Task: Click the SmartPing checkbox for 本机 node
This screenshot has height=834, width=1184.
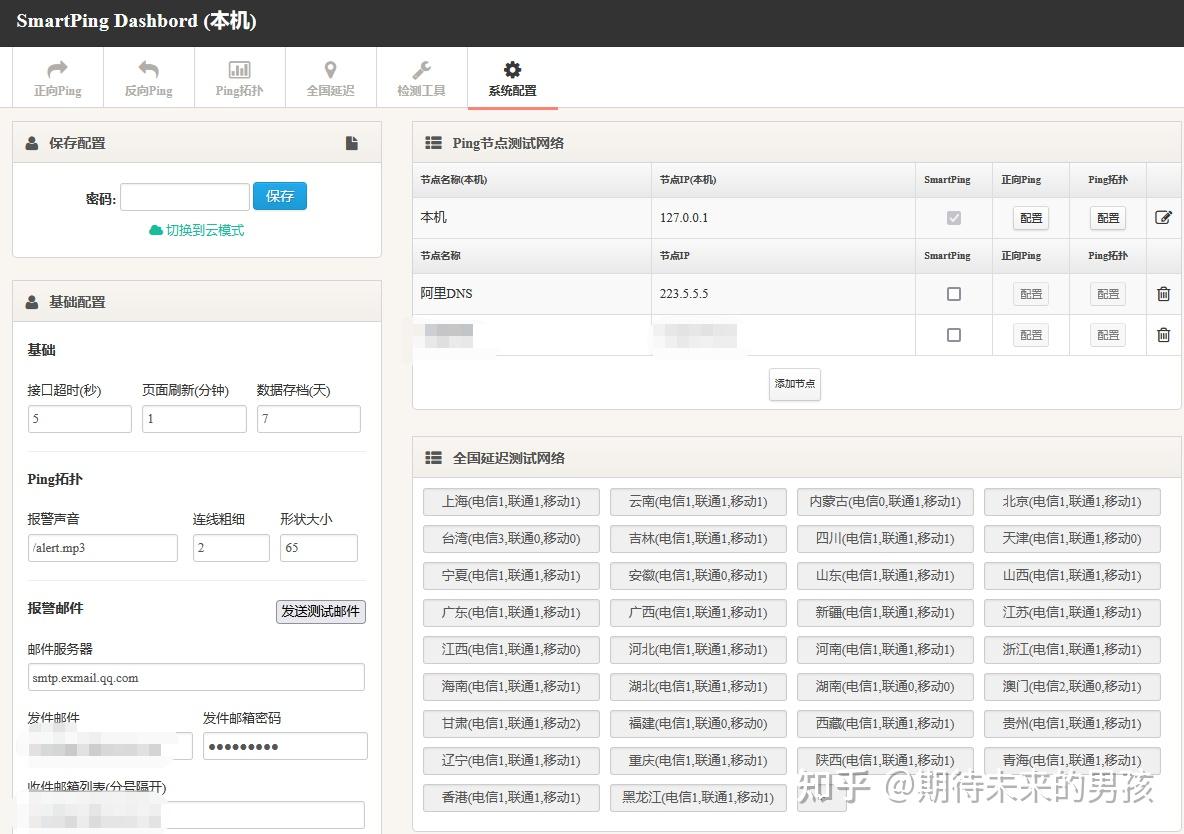Action: tap(953, 217)
